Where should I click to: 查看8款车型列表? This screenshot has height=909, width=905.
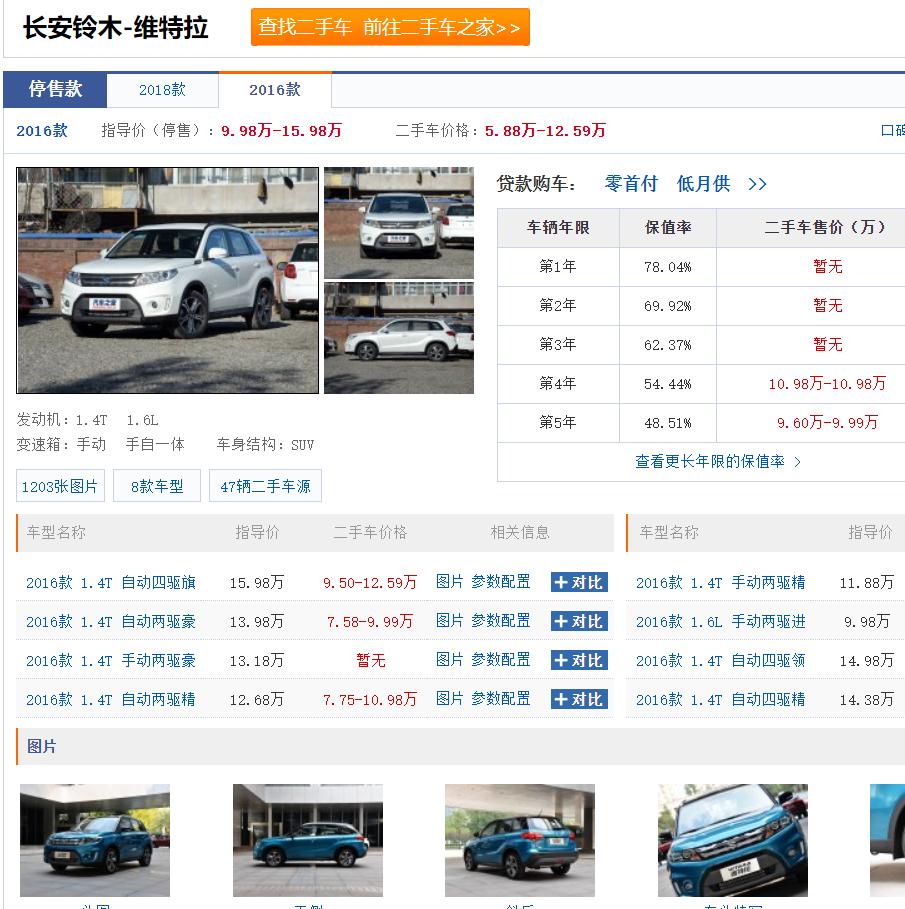pyautogui.click(x=156, y=486)
